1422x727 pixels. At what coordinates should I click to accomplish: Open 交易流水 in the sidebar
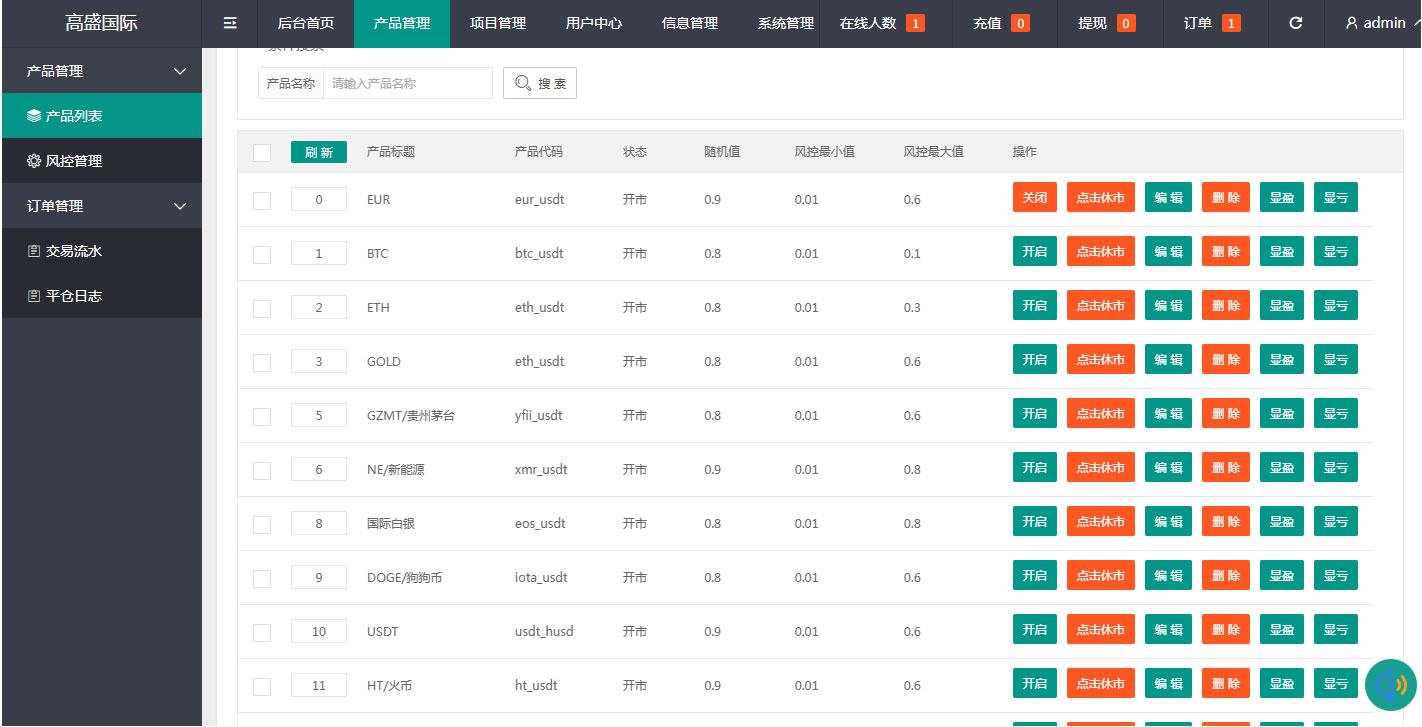click(x=101, y=251)
